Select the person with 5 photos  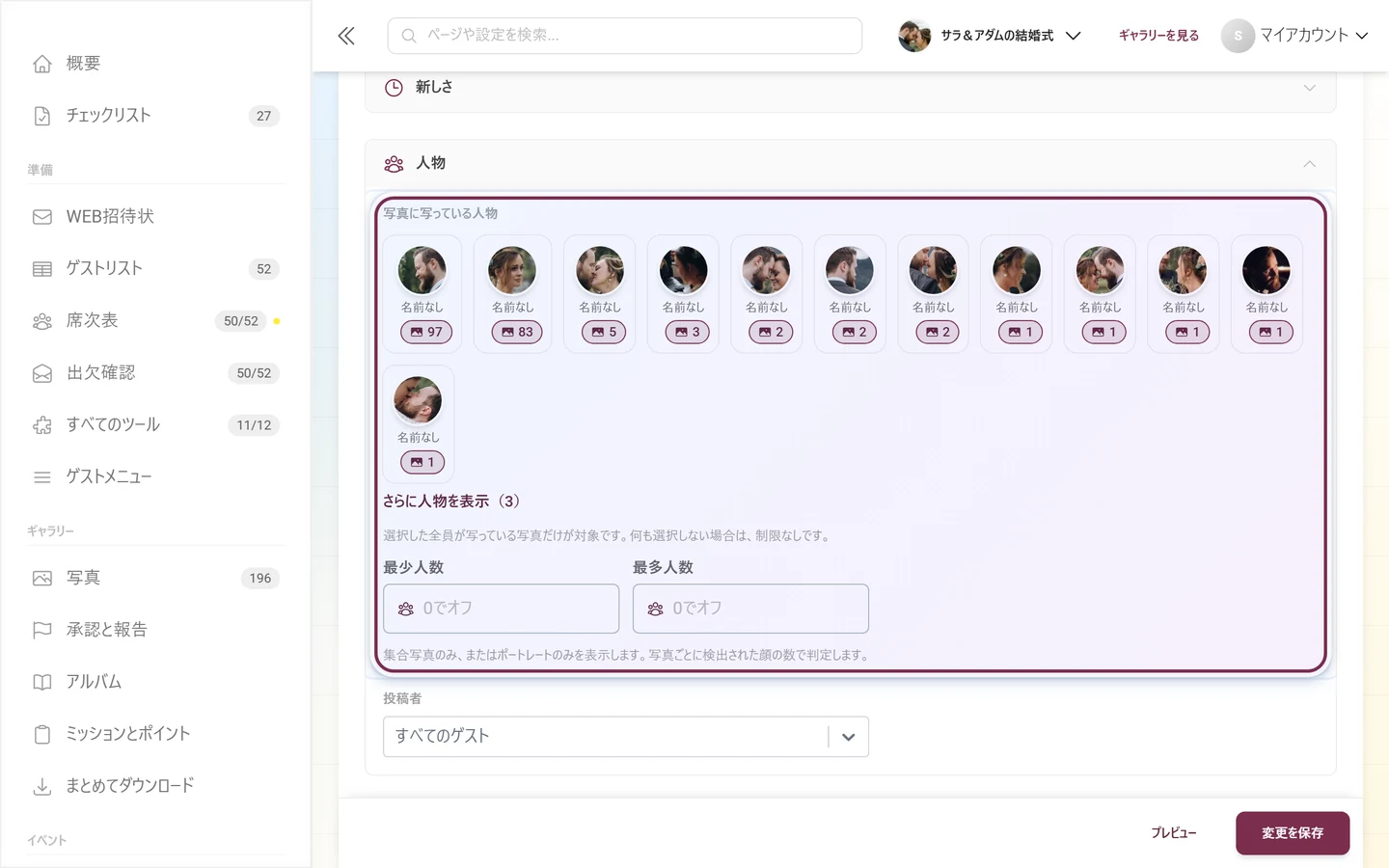tap(600, 294)
